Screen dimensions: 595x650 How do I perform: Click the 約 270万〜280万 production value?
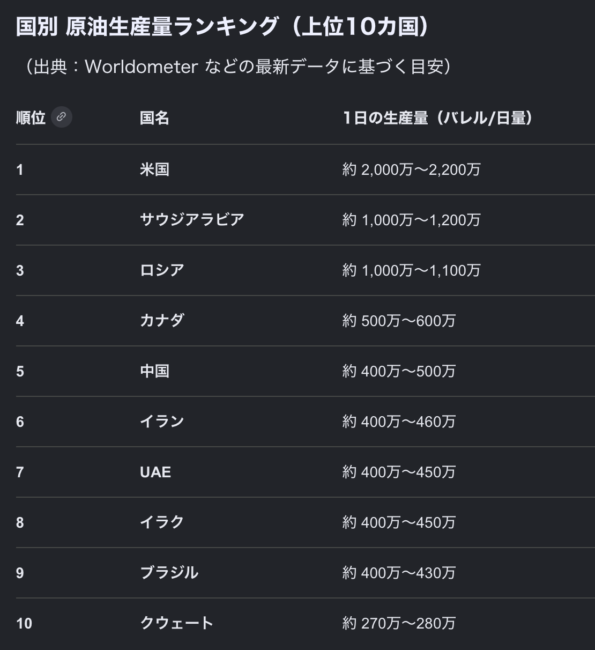pos(399,623)
